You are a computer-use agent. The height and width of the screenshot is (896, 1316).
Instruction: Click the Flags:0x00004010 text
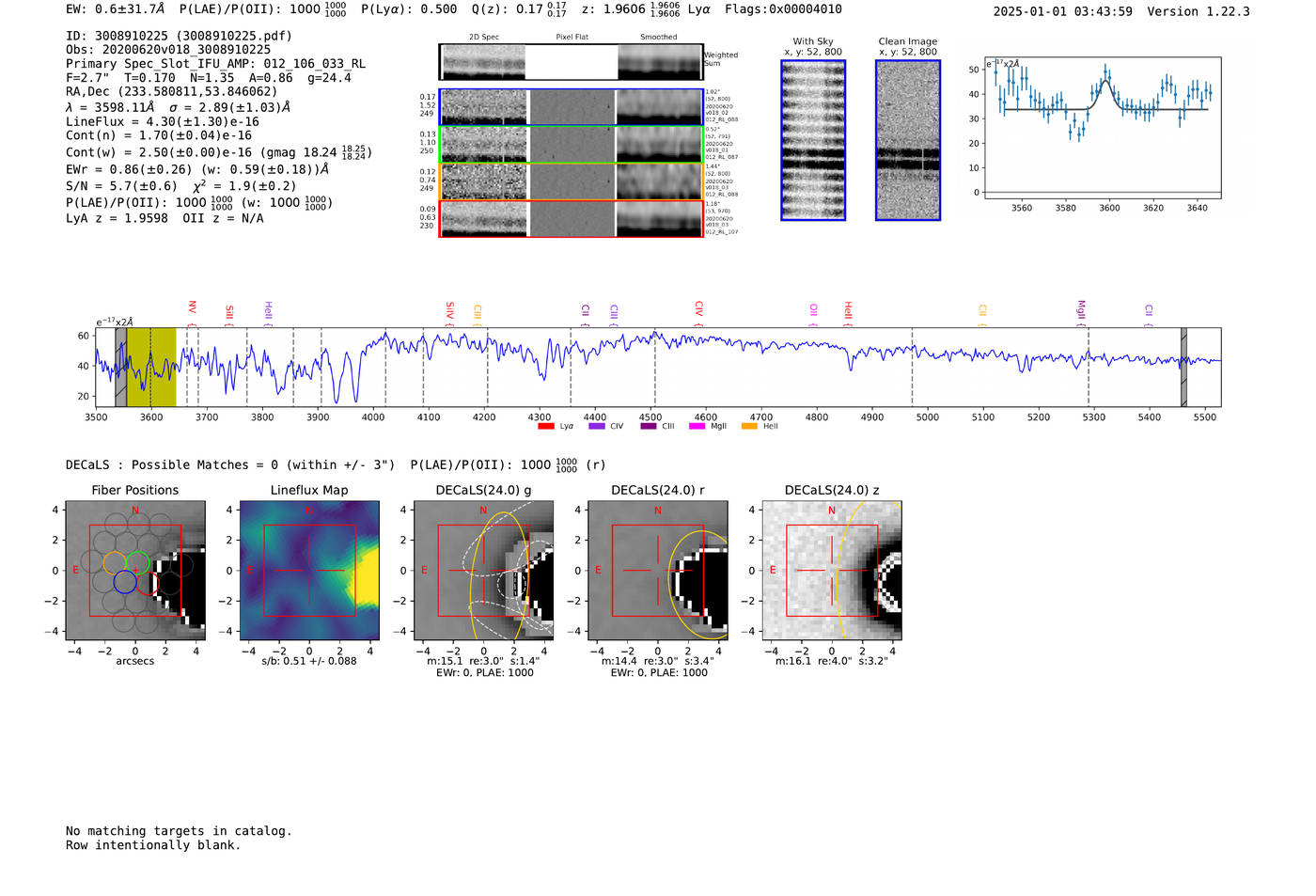coord(784,9)
